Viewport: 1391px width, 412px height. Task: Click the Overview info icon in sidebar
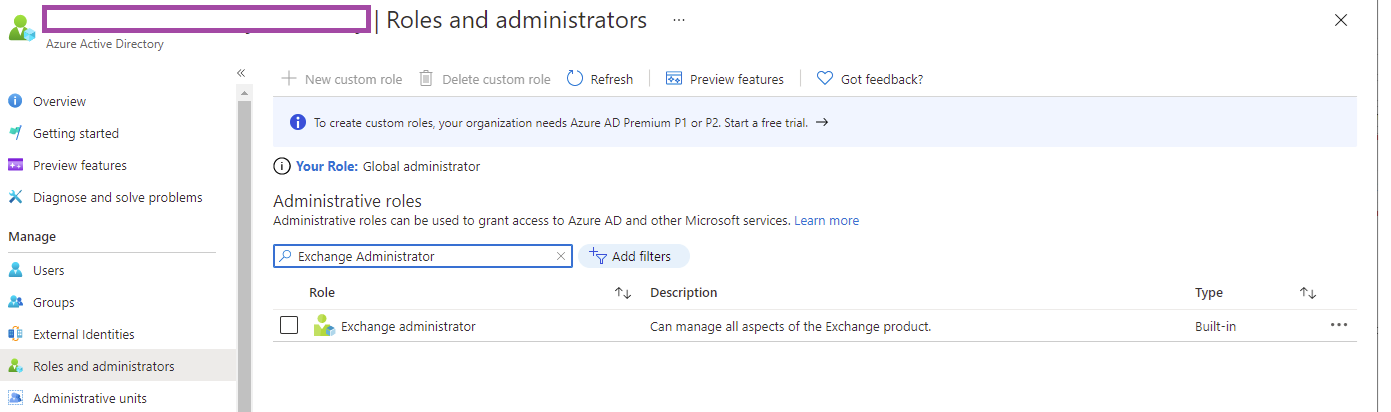pyautogui.click(x=15, y=101)
